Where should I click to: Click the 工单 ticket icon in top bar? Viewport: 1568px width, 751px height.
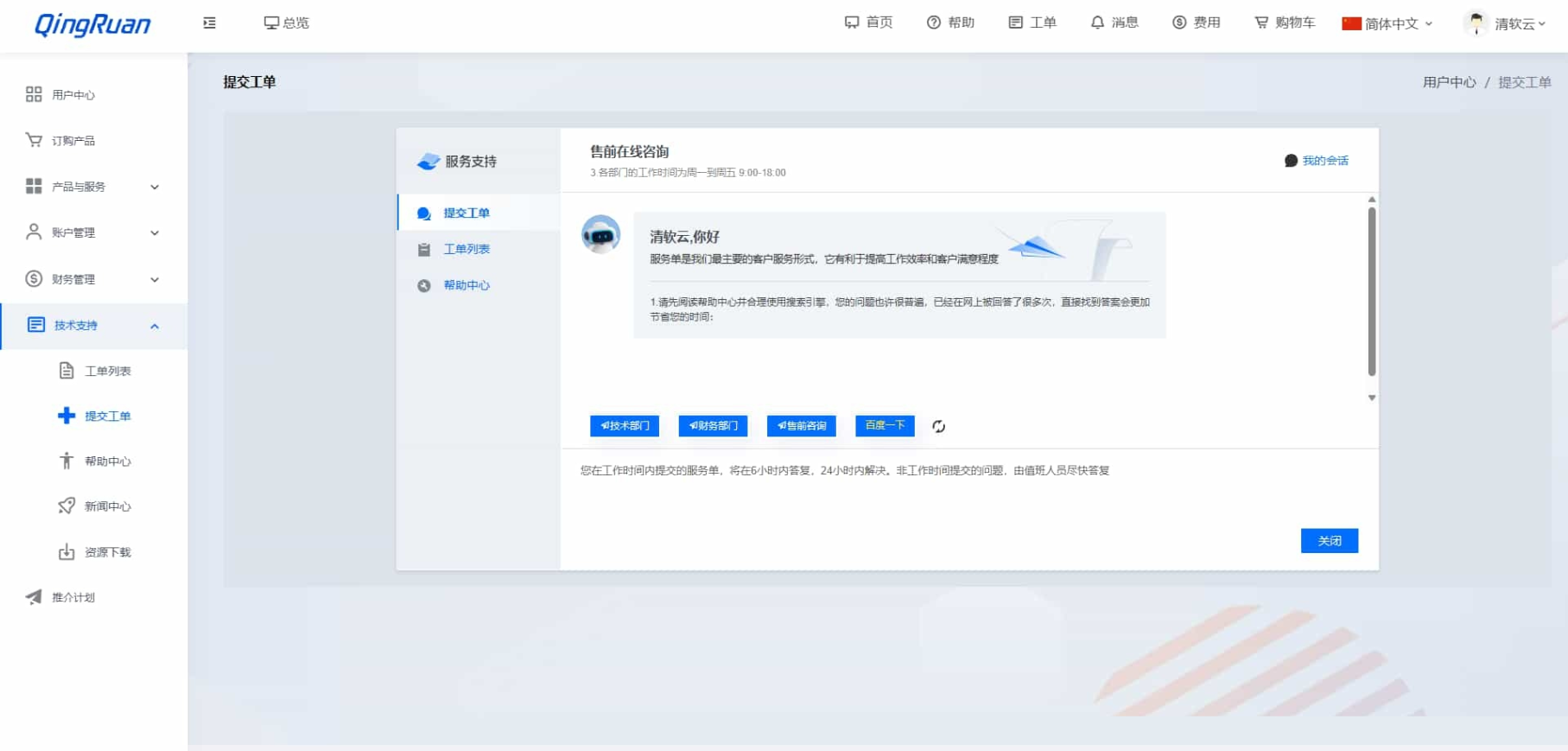pos(1016,22)
